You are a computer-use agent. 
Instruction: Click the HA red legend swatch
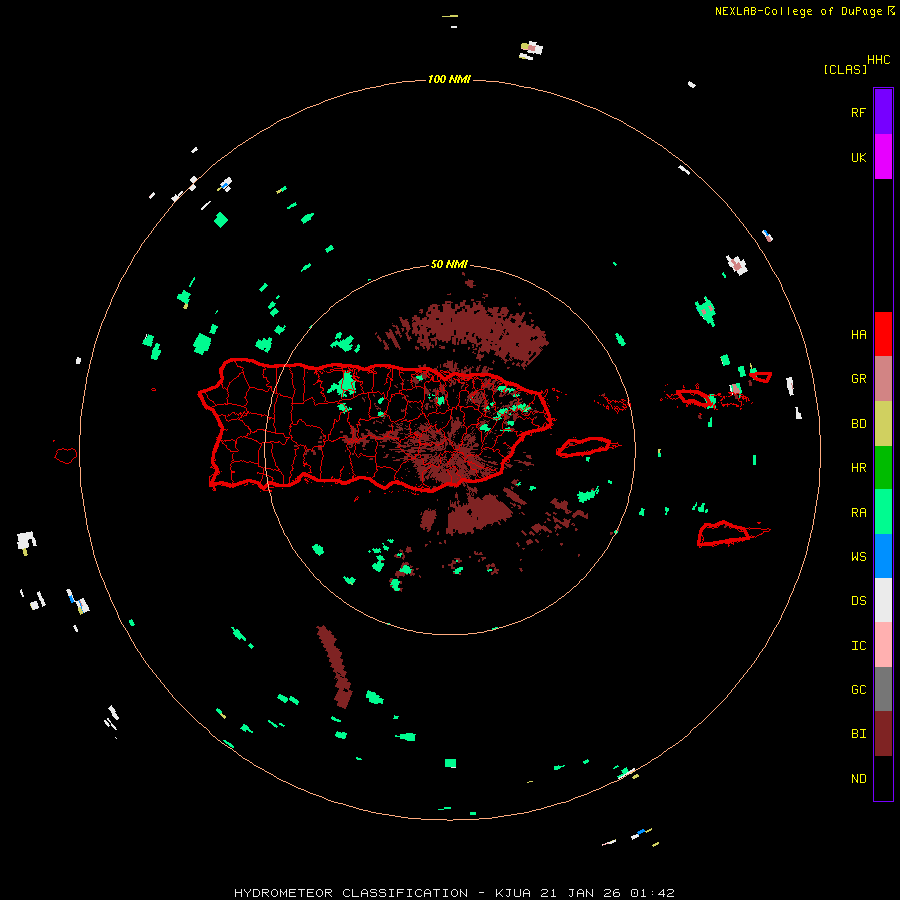click(883, 334)
